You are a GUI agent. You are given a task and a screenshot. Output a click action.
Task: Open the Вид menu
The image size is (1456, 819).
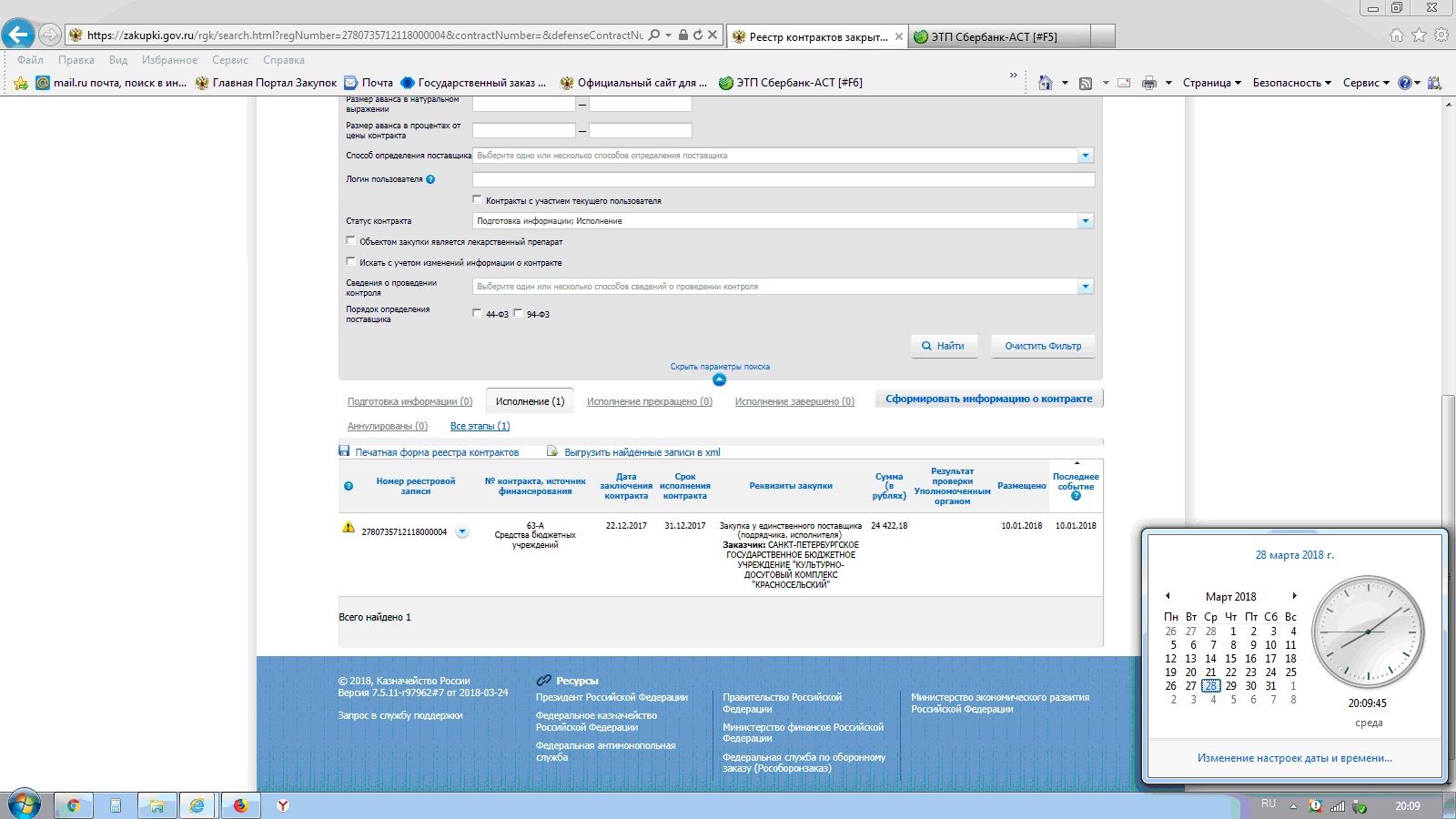tap(118, 60)
